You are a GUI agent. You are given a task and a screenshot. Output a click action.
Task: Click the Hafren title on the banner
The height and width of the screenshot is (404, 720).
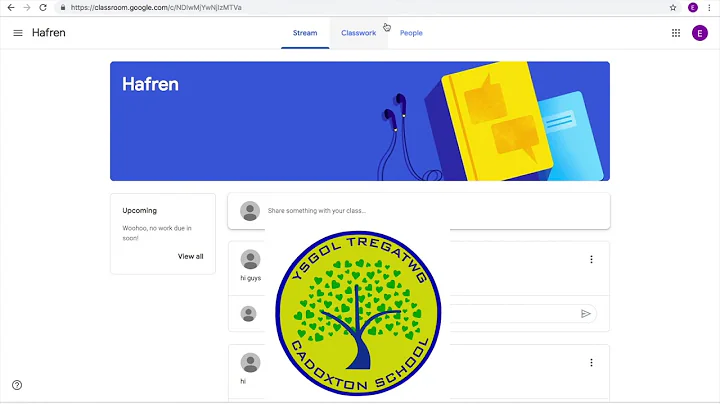click(x=150, y=84)
